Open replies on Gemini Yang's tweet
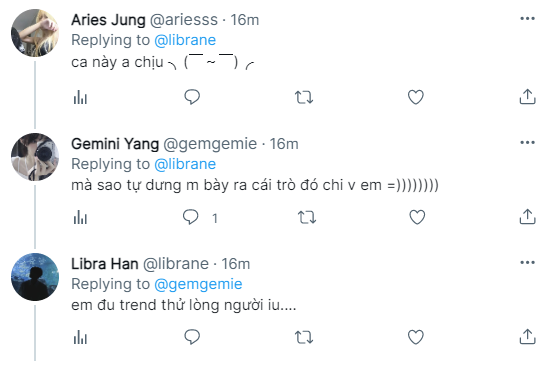The width and height of the screenshot is (549, 366). (190, 217)
